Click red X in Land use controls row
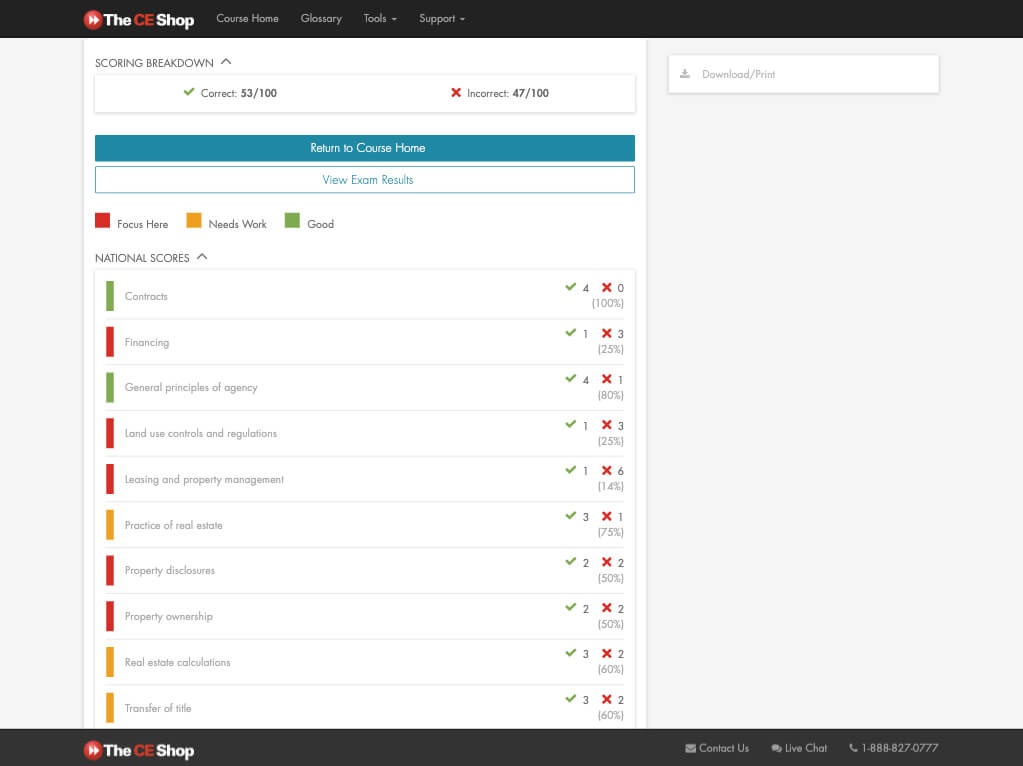Image resolution: width=1023 pixels, height=766 pixels. 607,424
